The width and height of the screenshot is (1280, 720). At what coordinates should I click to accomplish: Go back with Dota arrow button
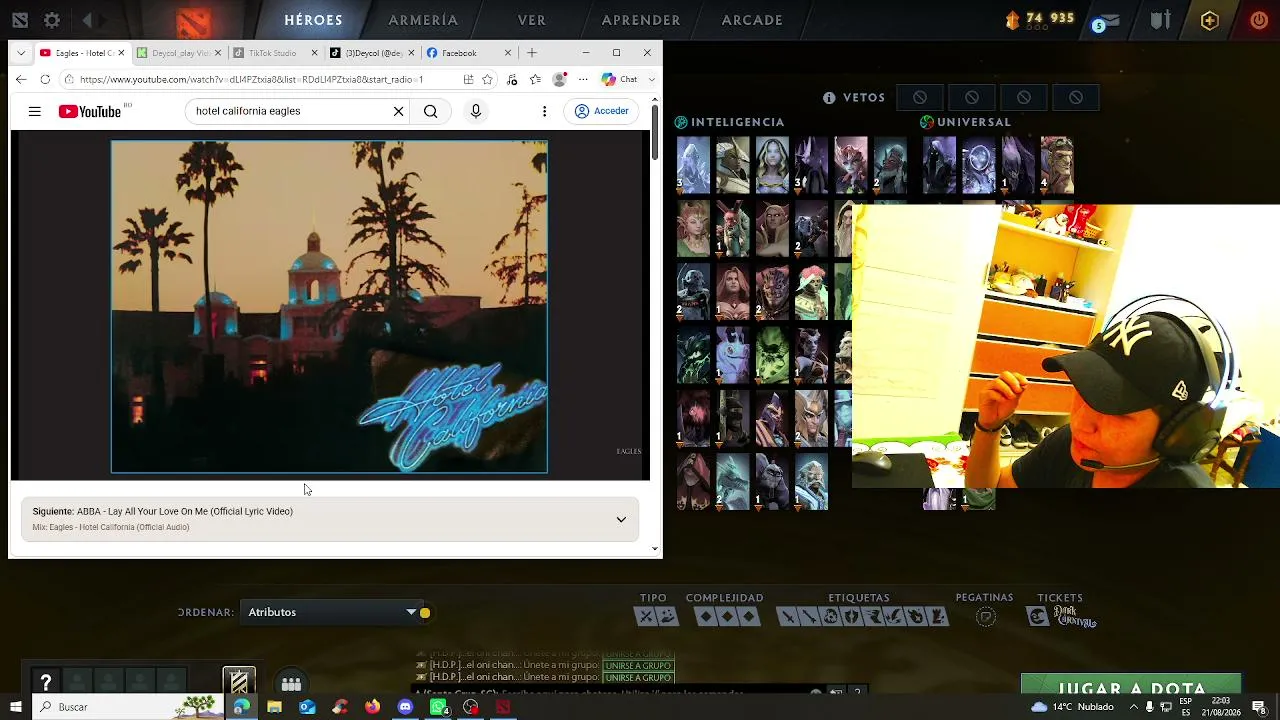click(x=87, y=20)
